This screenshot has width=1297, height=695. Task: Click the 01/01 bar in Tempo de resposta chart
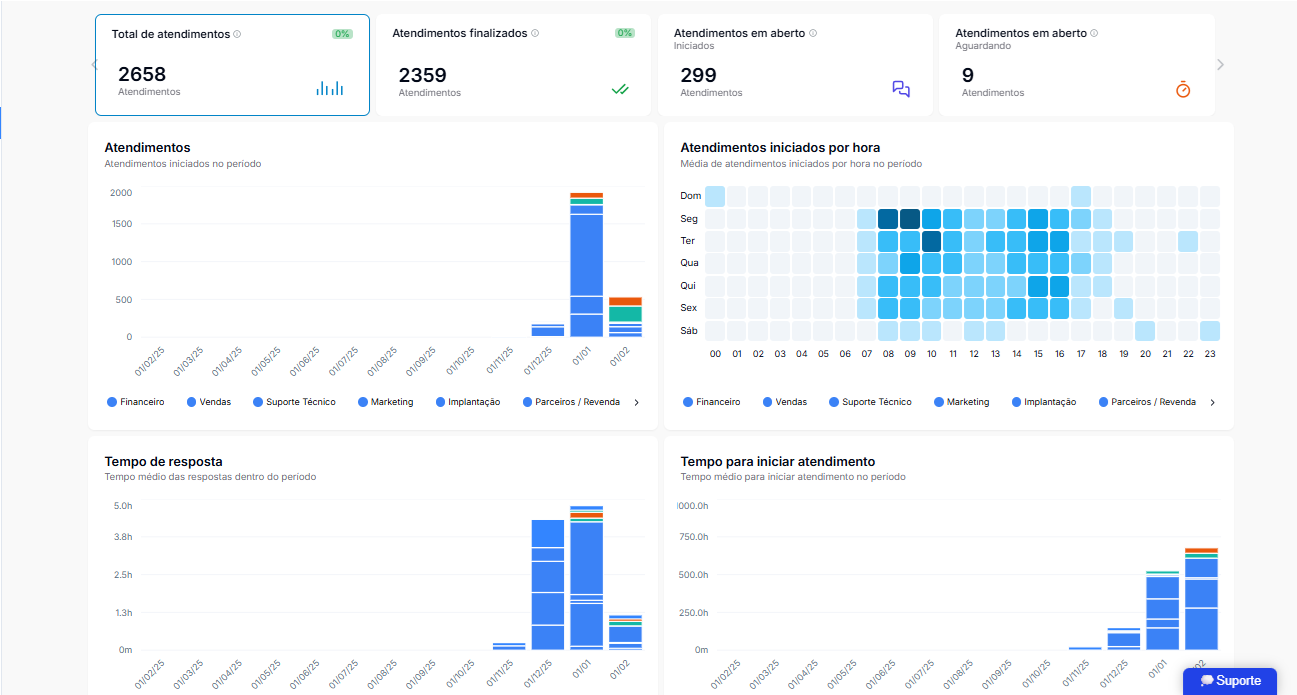coord(586,578)
